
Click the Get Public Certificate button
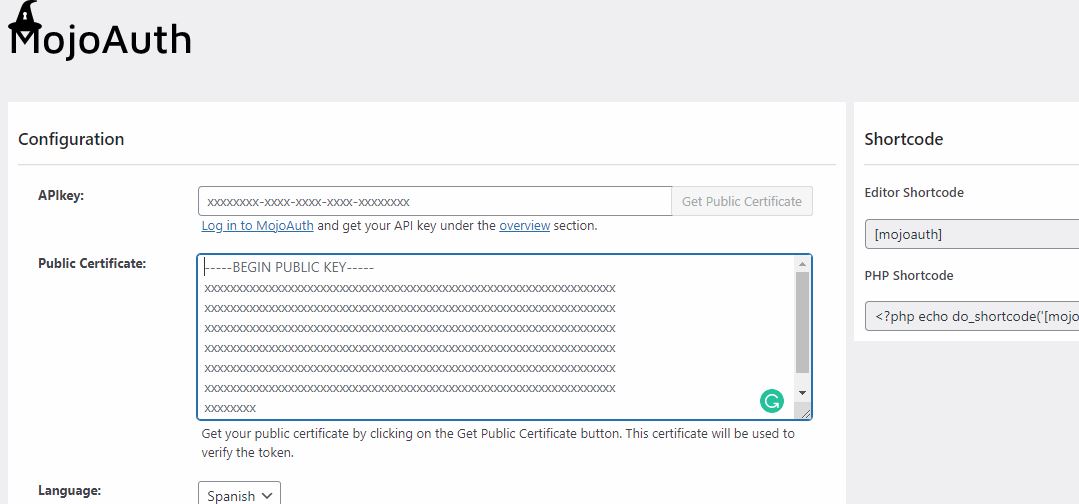tap(742, 201)
